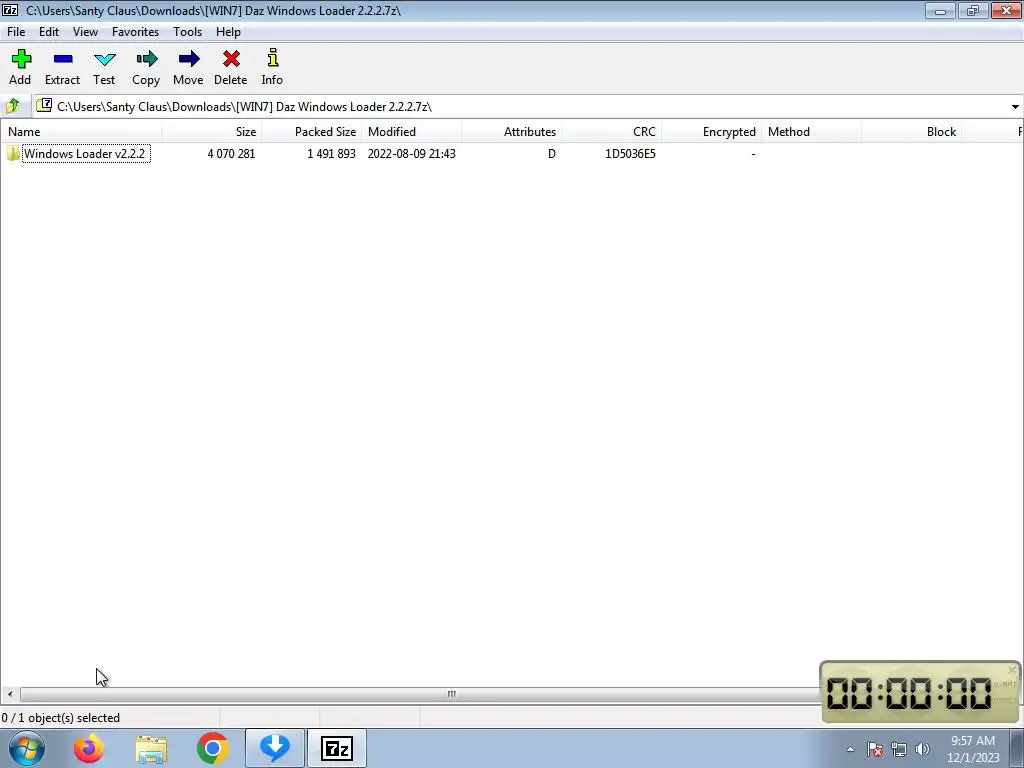The height and width of the screenshot is (768, 1024).
Task: Click the network tray icon
Action: pos(899,749)
